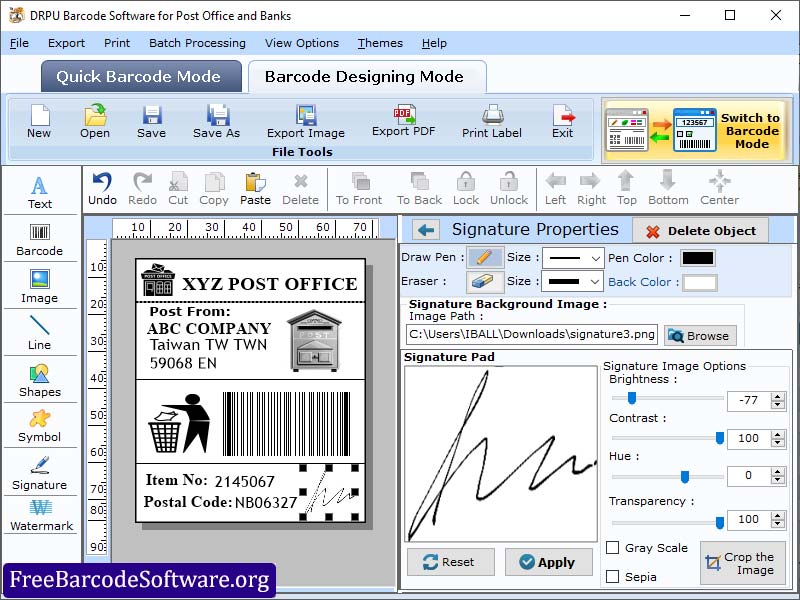Activate the Draw Pen tool
This screenshot has height=600, width=800.
pyautogui.click(x=485, y=258)
